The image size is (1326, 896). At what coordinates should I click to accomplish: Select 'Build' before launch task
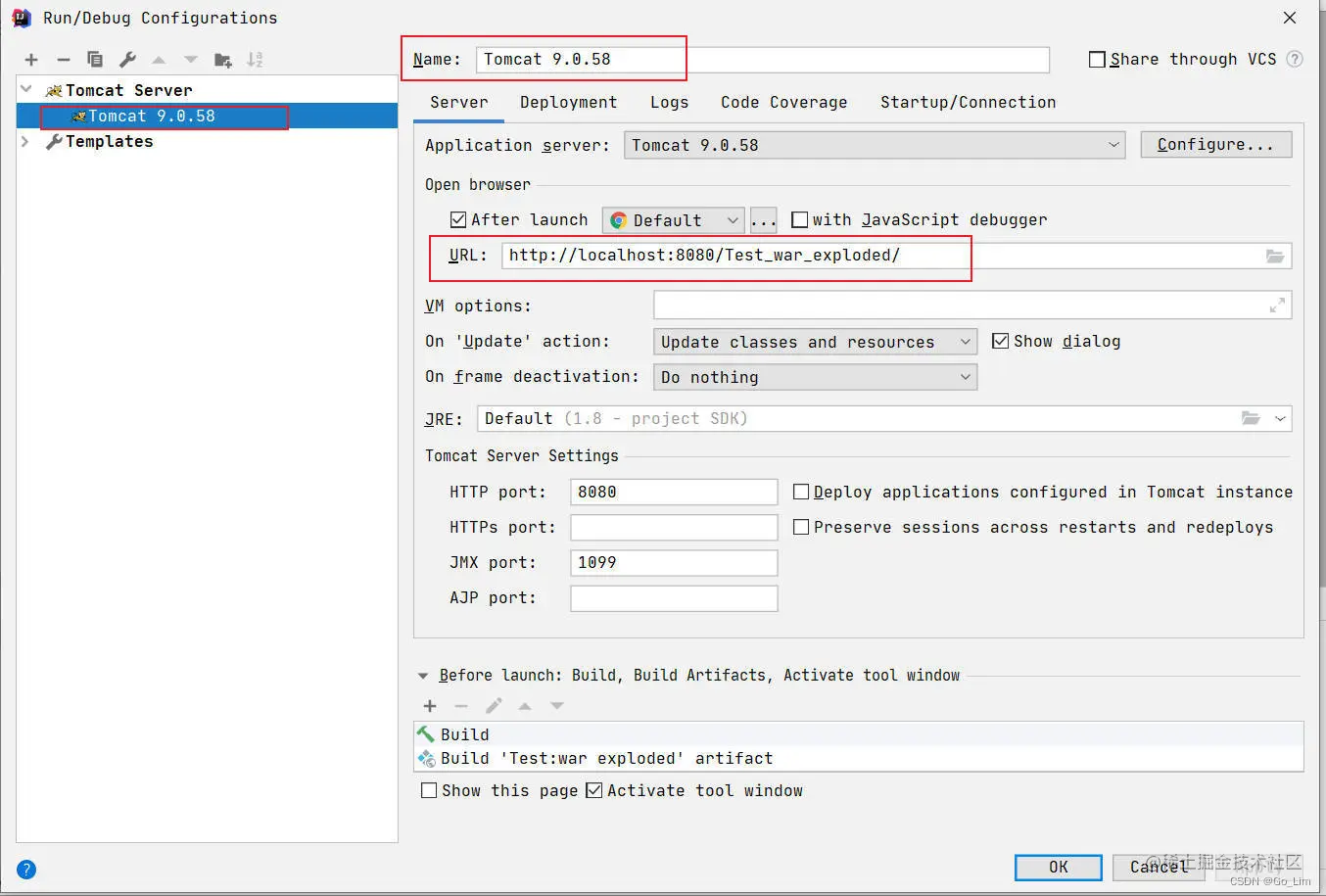(x=858, y=734)
